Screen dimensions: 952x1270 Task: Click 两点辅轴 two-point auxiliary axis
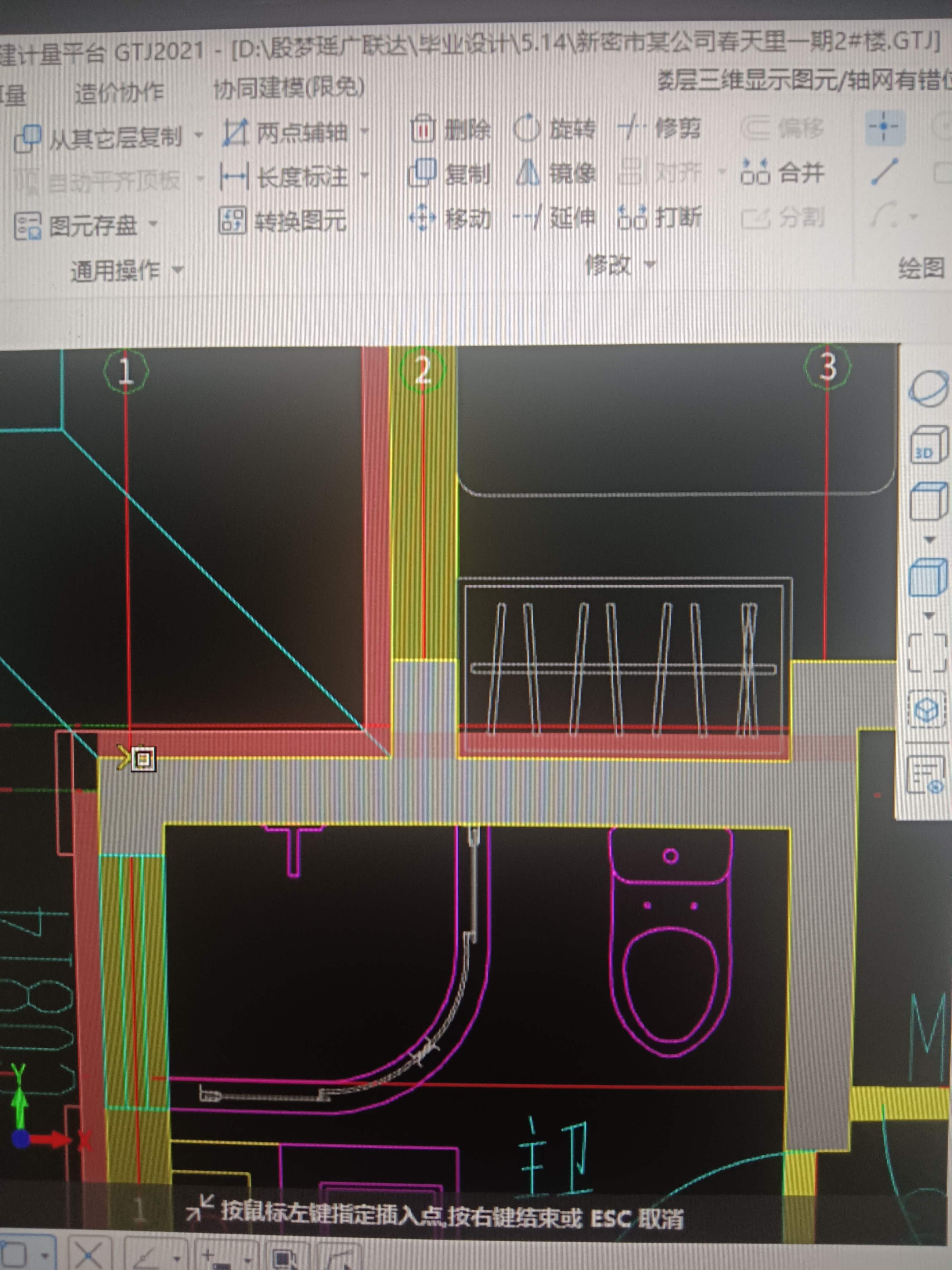click(285, 132)
